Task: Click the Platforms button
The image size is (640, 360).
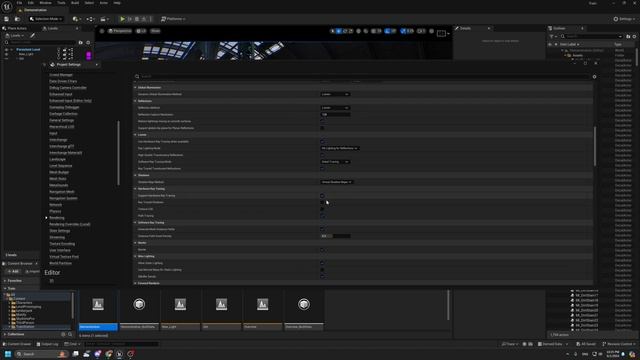Action: click(173, 19)
